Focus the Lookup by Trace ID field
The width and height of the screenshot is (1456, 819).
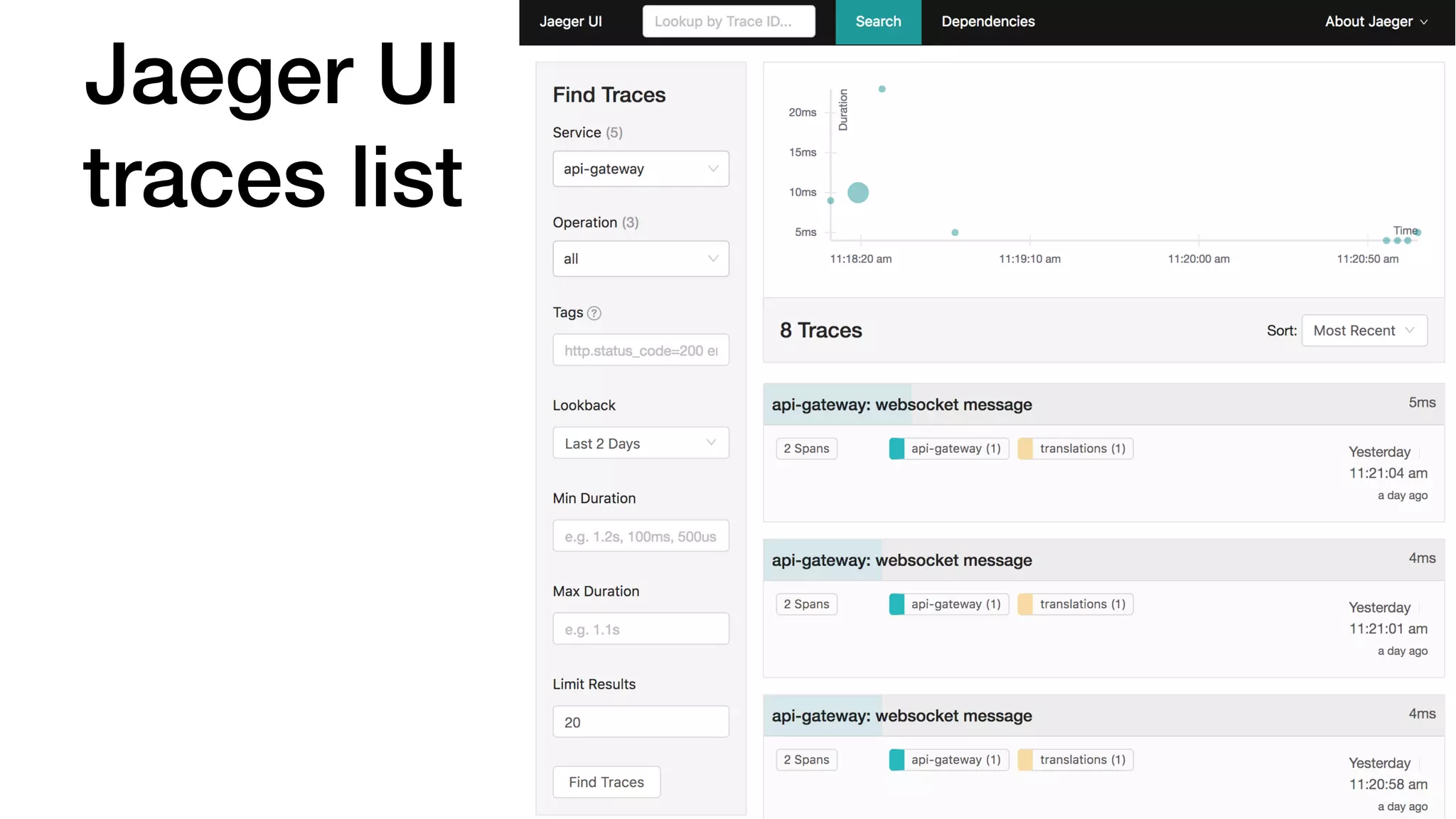click(x=729, y=21)
